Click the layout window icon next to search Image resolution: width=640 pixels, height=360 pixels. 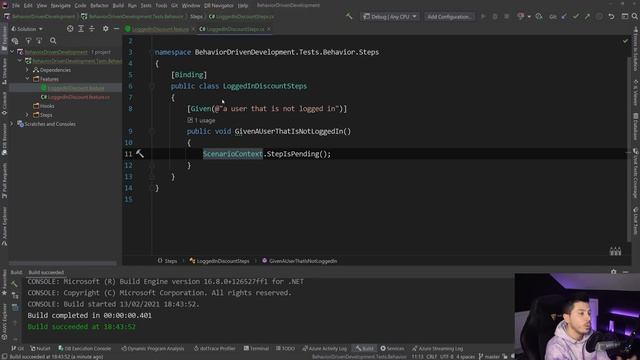624,17
